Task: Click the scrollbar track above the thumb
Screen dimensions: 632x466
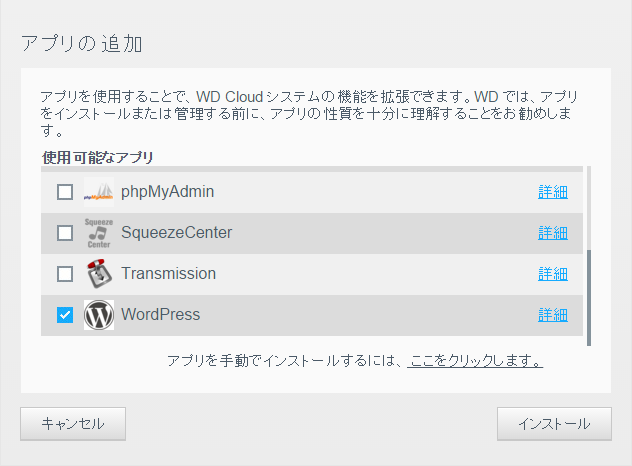Action: point(588,205)
